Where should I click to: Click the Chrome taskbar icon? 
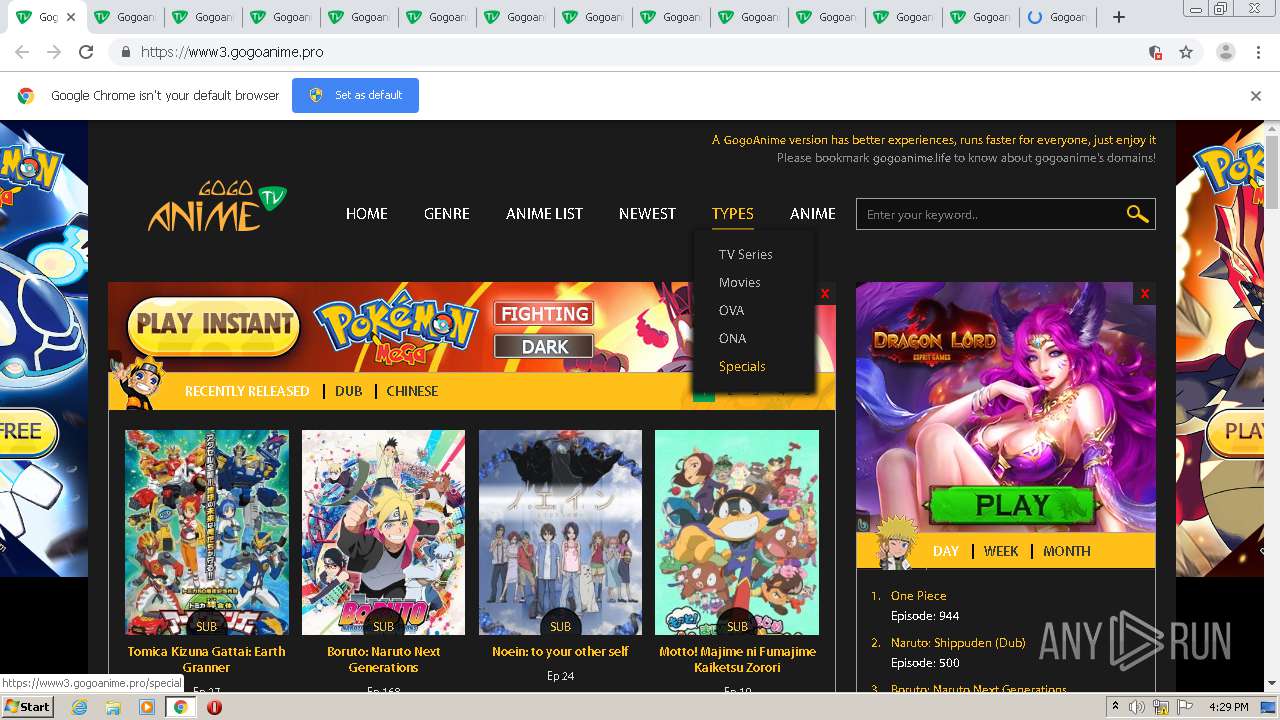pyautogui.click(x=181, y=707)
